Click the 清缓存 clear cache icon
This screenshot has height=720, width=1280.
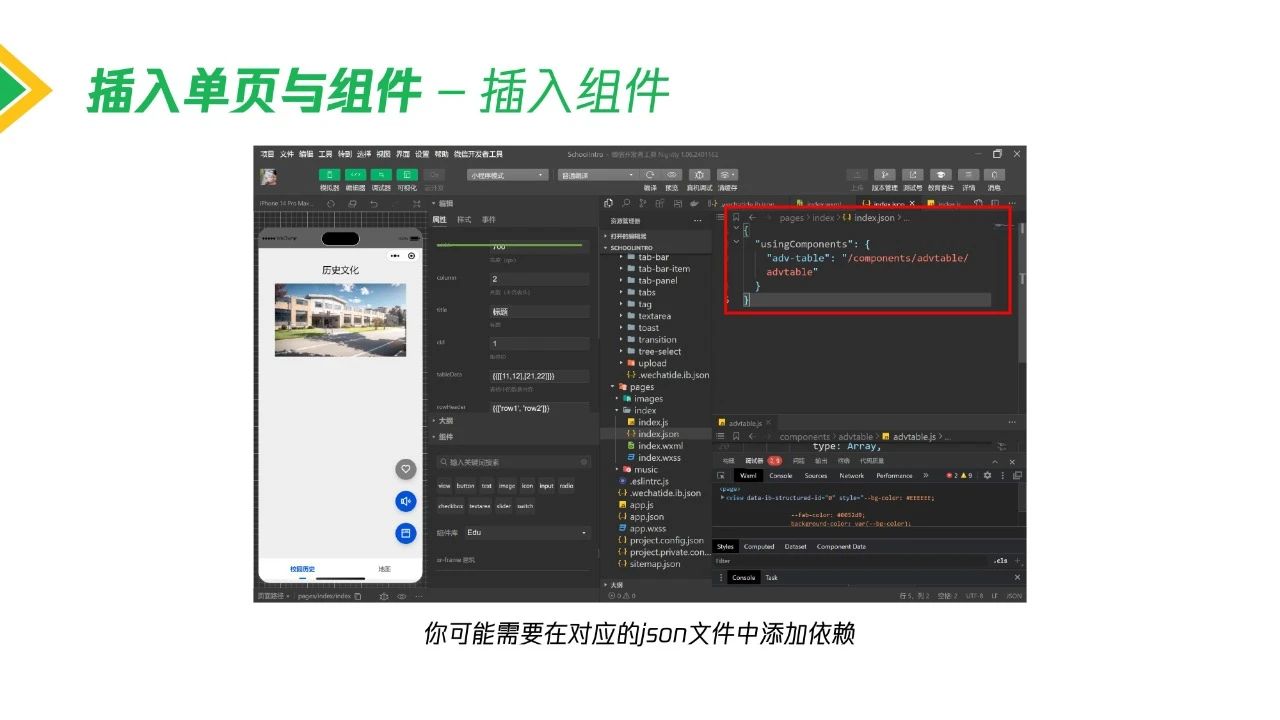[727, 175]
